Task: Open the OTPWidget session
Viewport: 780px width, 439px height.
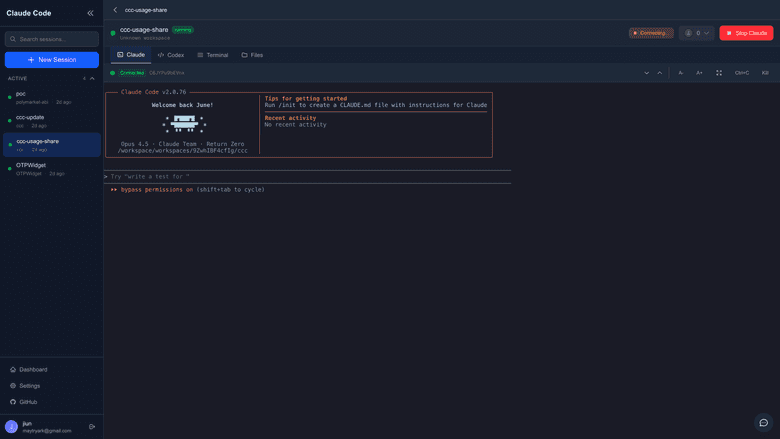Action: coord(52,169)
